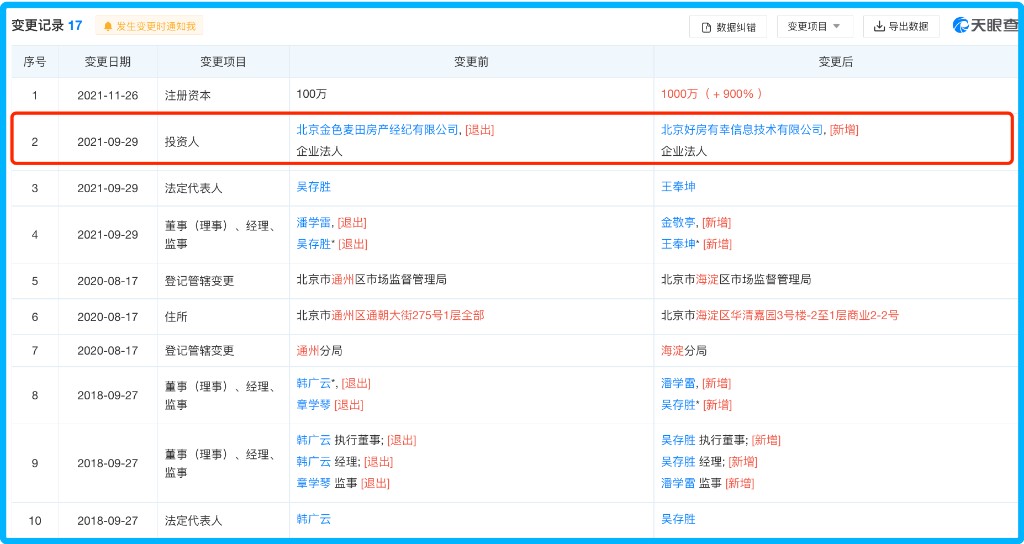Open 吴存胜 link in row 4
Screen dimensions: 1024x544
pos(313,244)
